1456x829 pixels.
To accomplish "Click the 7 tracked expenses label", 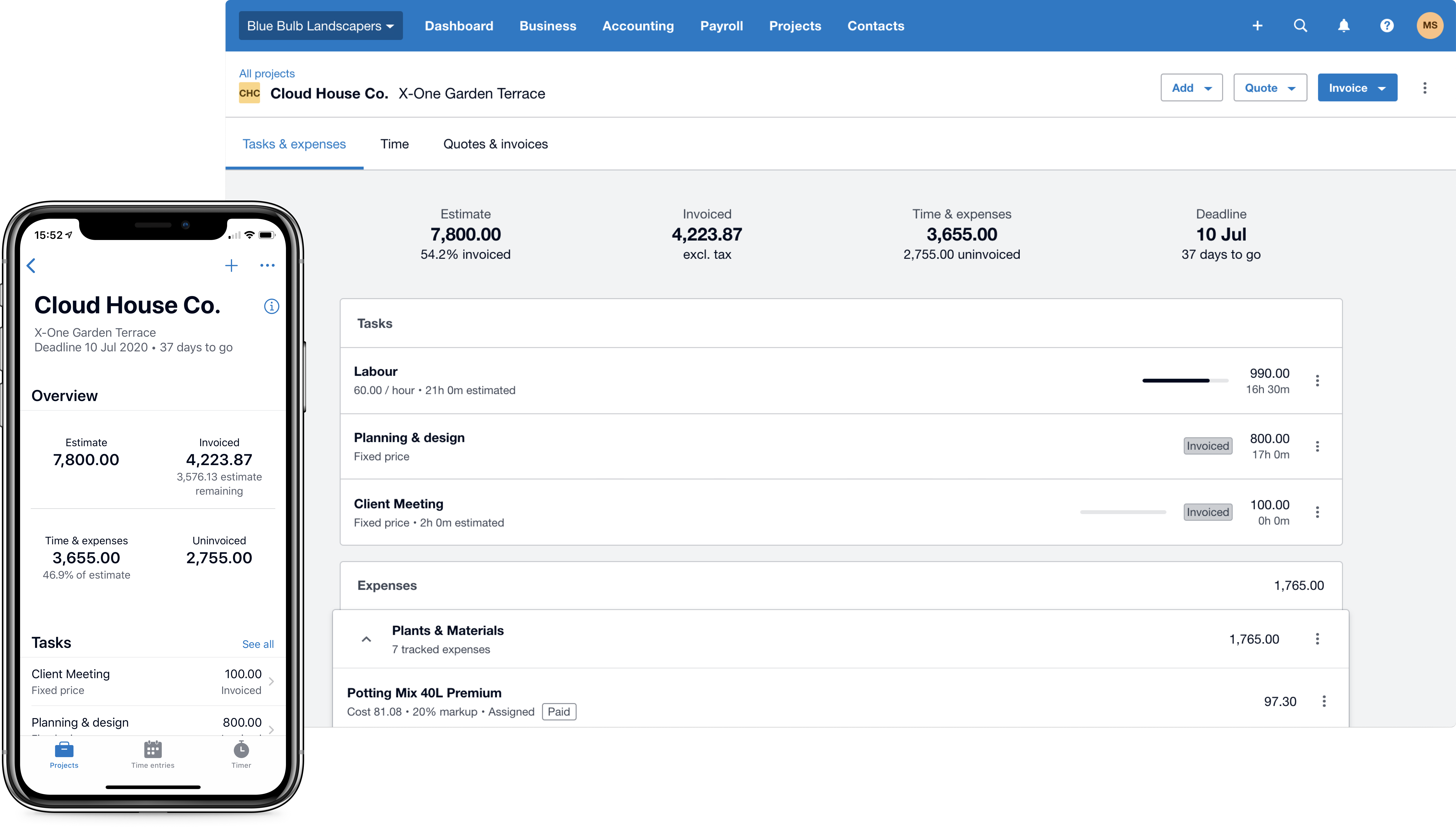I will [x=441, y=650].
